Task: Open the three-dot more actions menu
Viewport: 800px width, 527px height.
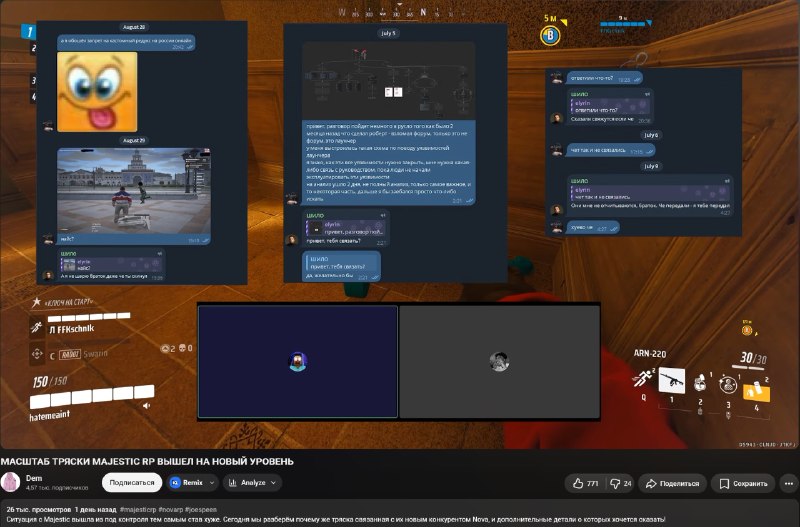Action: pos(789,483)
